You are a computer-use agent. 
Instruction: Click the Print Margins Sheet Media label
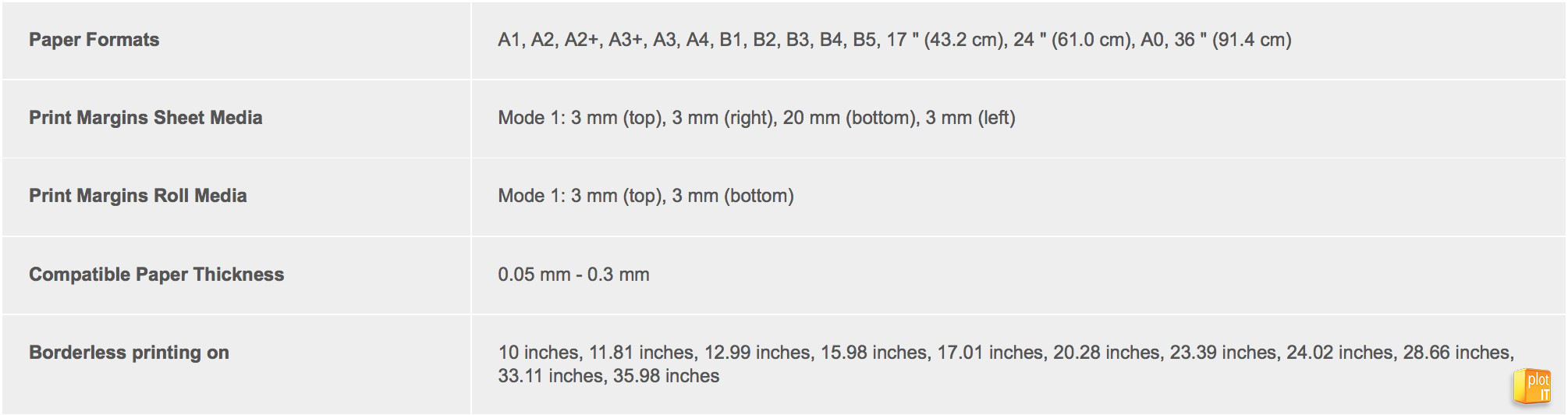(x=145, y=118)
